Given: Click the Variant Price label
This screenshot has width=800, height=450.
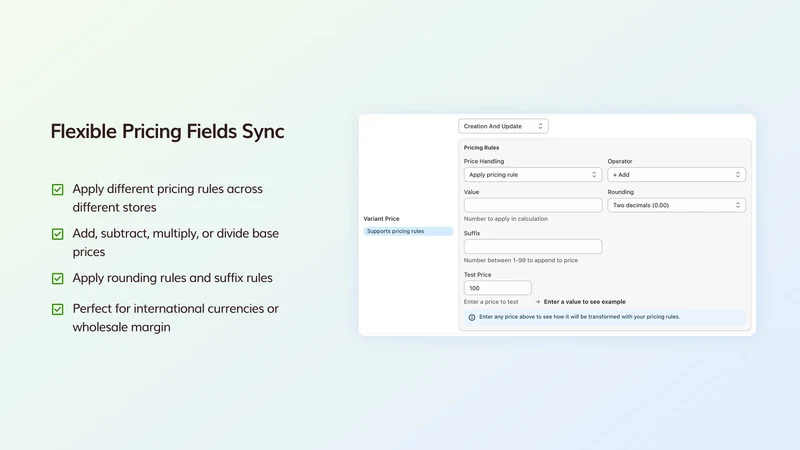Looking at the screenshot, I should click(x=381, y=218).
